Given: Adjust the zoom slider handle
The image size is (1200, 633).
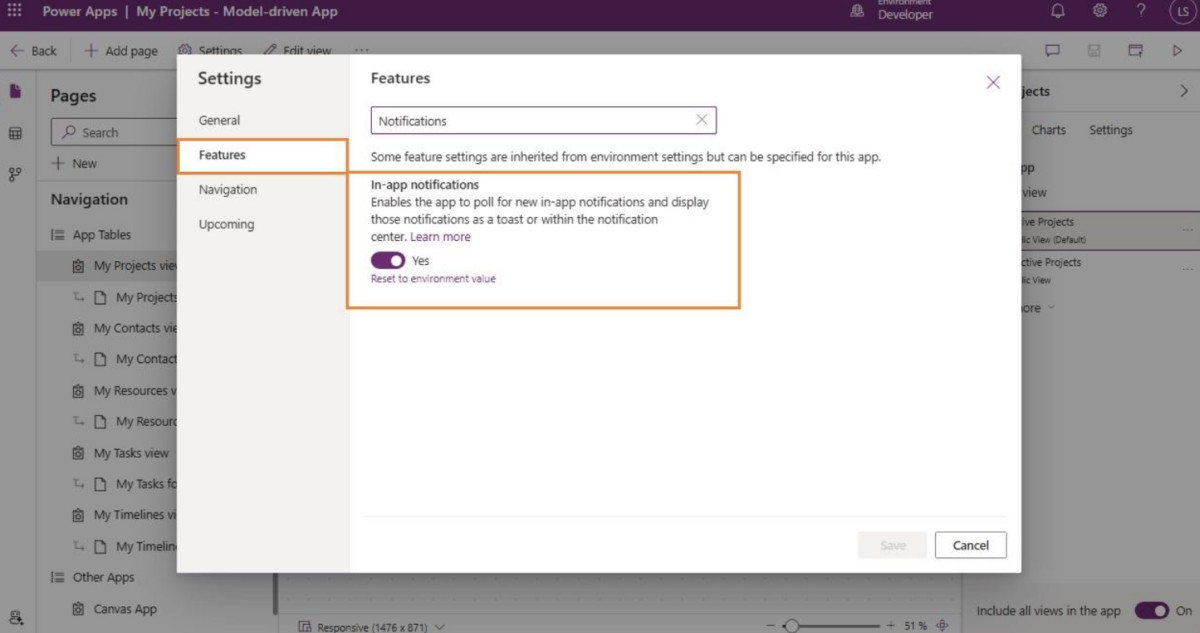Looking at the screenshot, I should 792,626.
